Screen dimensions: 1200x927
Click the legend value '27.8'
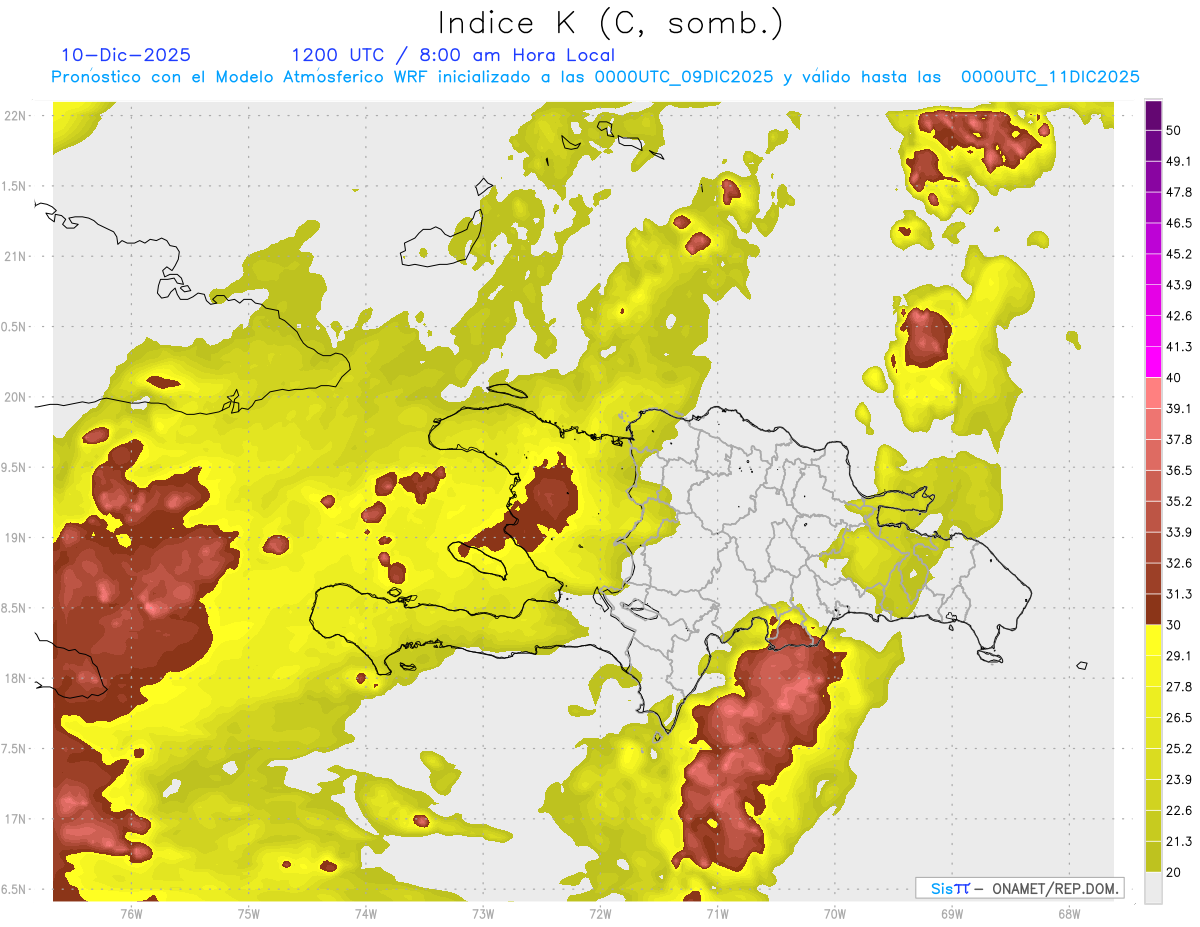click(1180, 687)
